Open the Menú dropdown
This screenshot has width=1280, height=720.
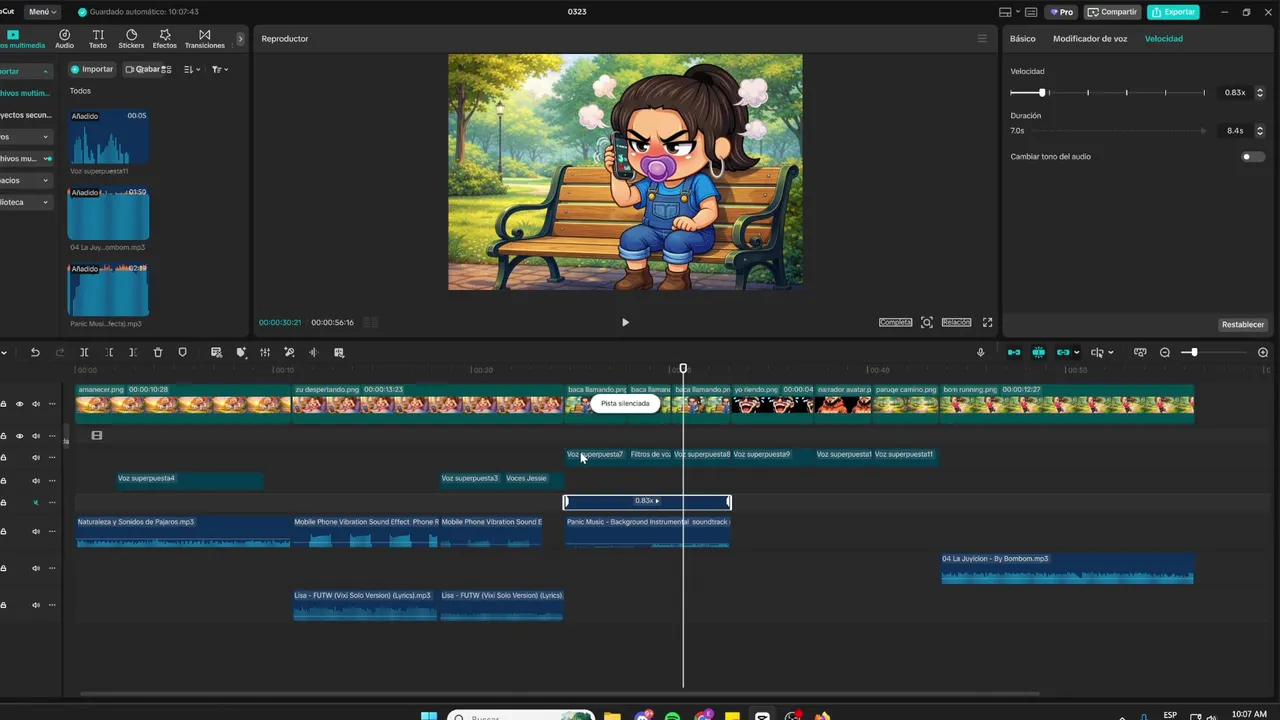click(41, 12)
